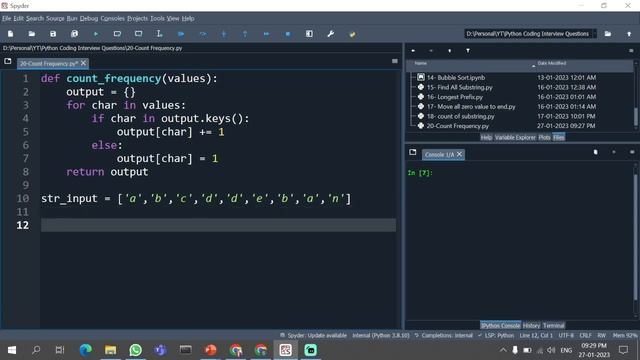Open Windows Start menu
The width and height of the screenshot is (640, 360).
(x=12, y=350)
